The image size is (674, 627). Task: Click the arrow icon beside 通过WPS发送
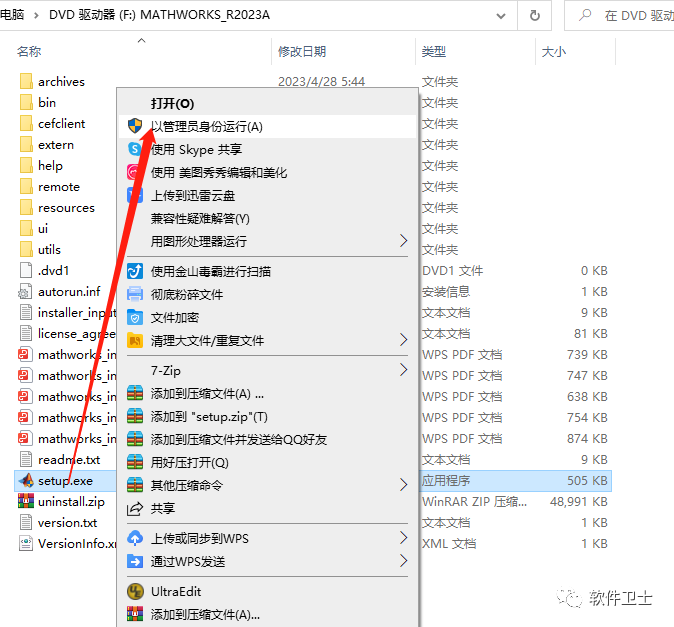click(135, 561)
